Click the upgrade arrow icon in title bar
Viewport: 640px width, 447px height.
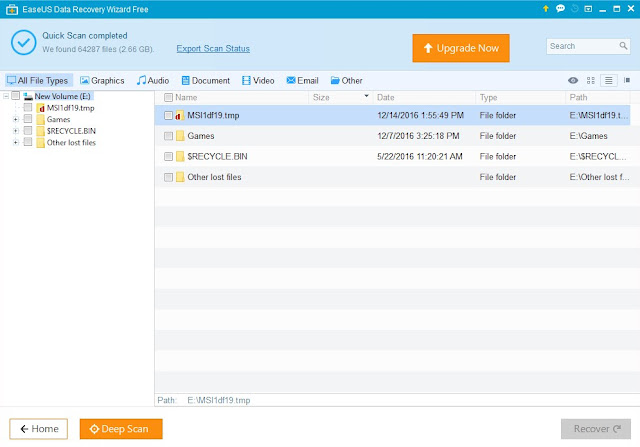coord(545,9)
